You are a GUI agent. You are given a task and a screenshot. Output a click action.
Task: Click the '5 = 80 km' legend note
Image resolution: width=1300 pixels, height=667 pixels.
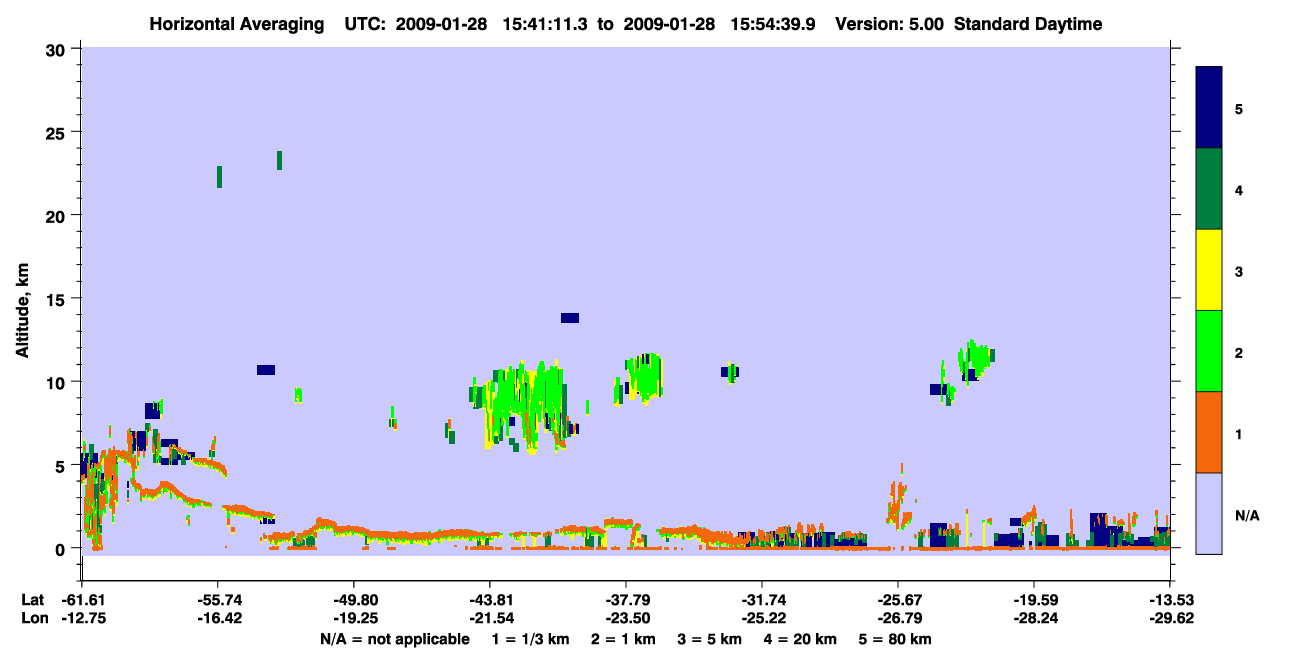point(897,639)
